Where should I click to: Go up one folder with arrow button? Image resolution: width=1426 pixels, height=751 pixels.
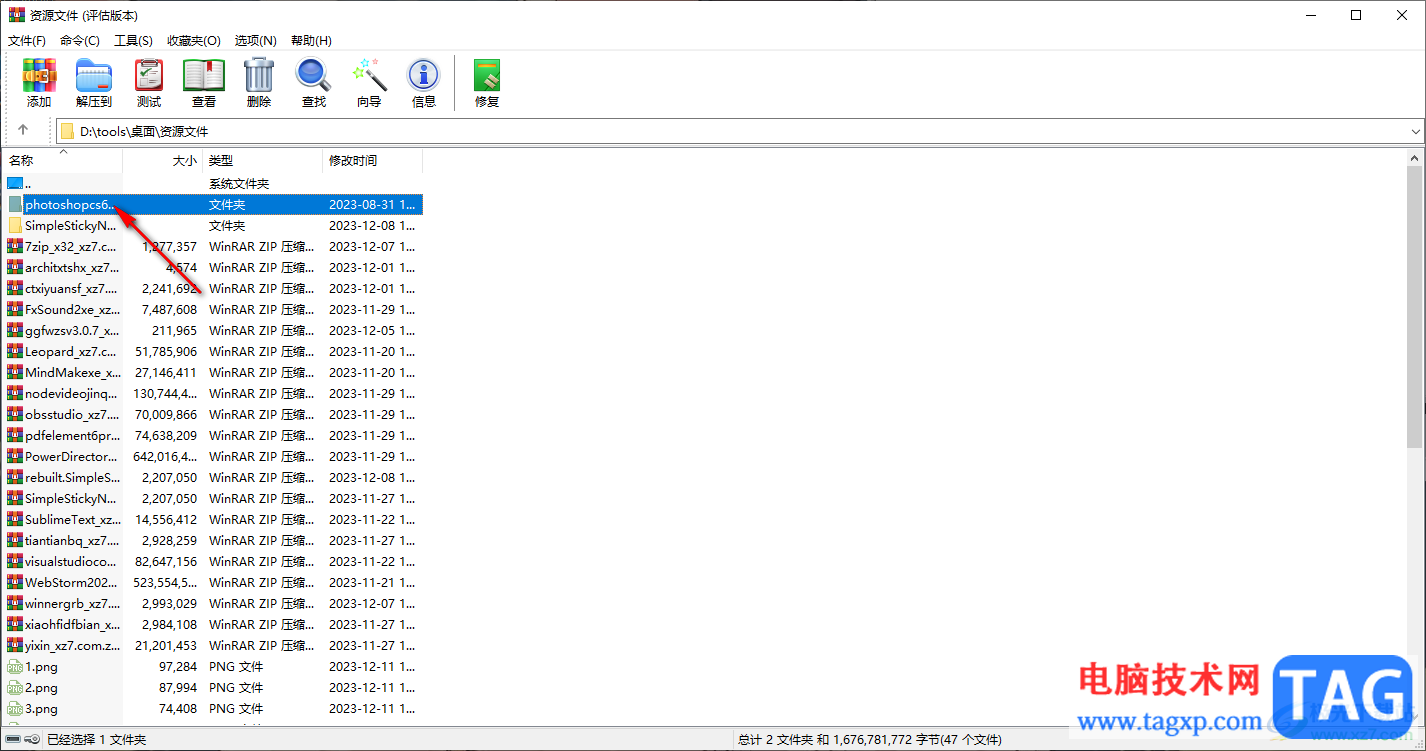pyautogui.click(x=23, y=130)
